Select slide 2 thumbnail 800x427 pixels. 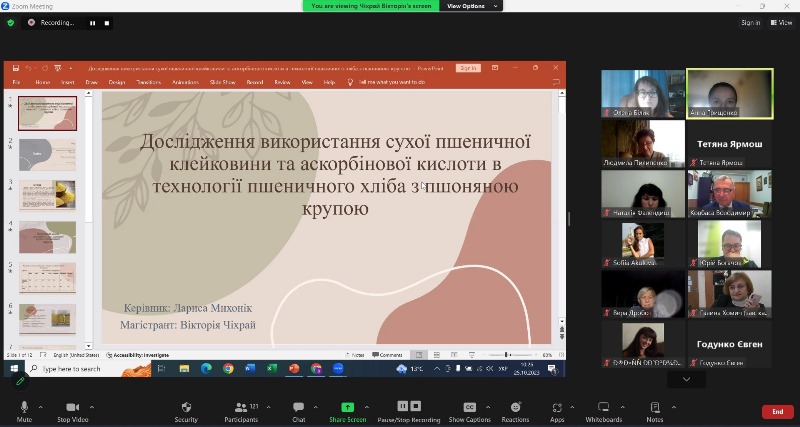pyautogui.click(x=47, y=155)
